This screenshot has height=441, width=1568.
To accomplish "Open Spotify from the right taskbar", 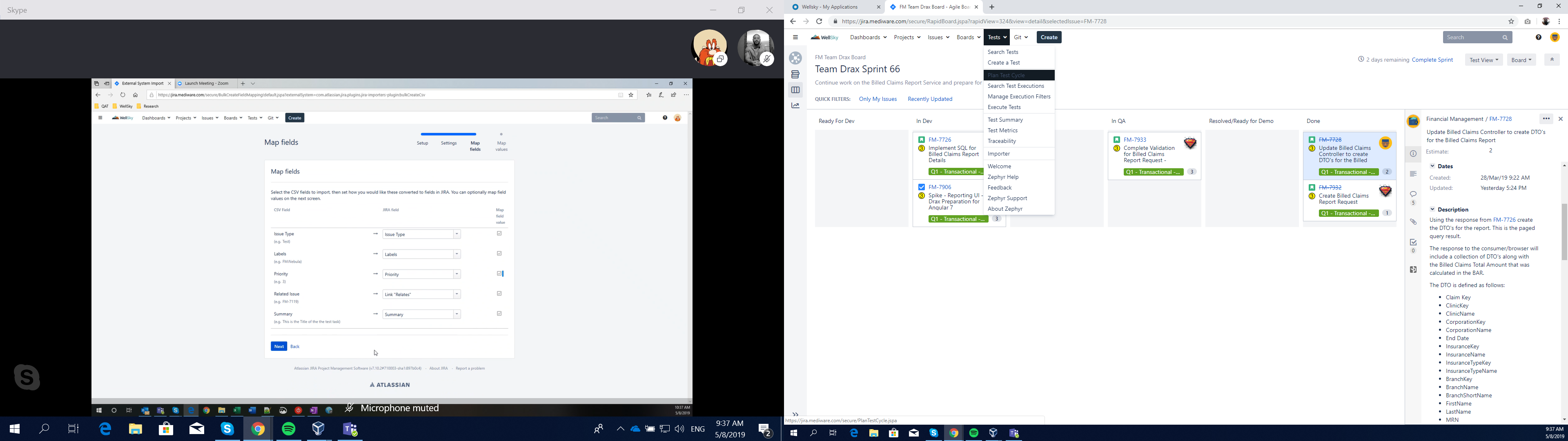I will [x=973, y=433].
